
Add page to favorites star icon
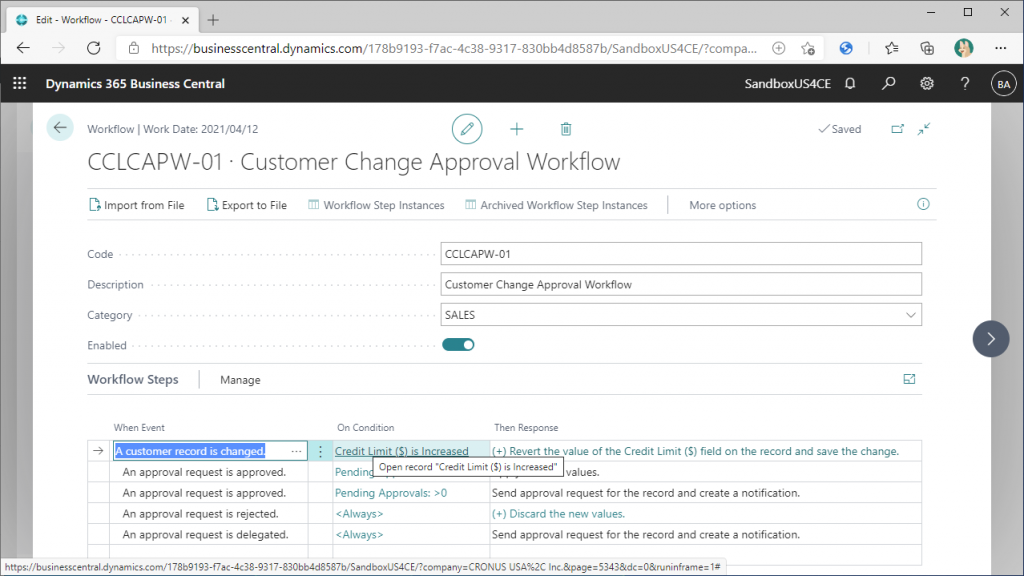tap(808, 48)
